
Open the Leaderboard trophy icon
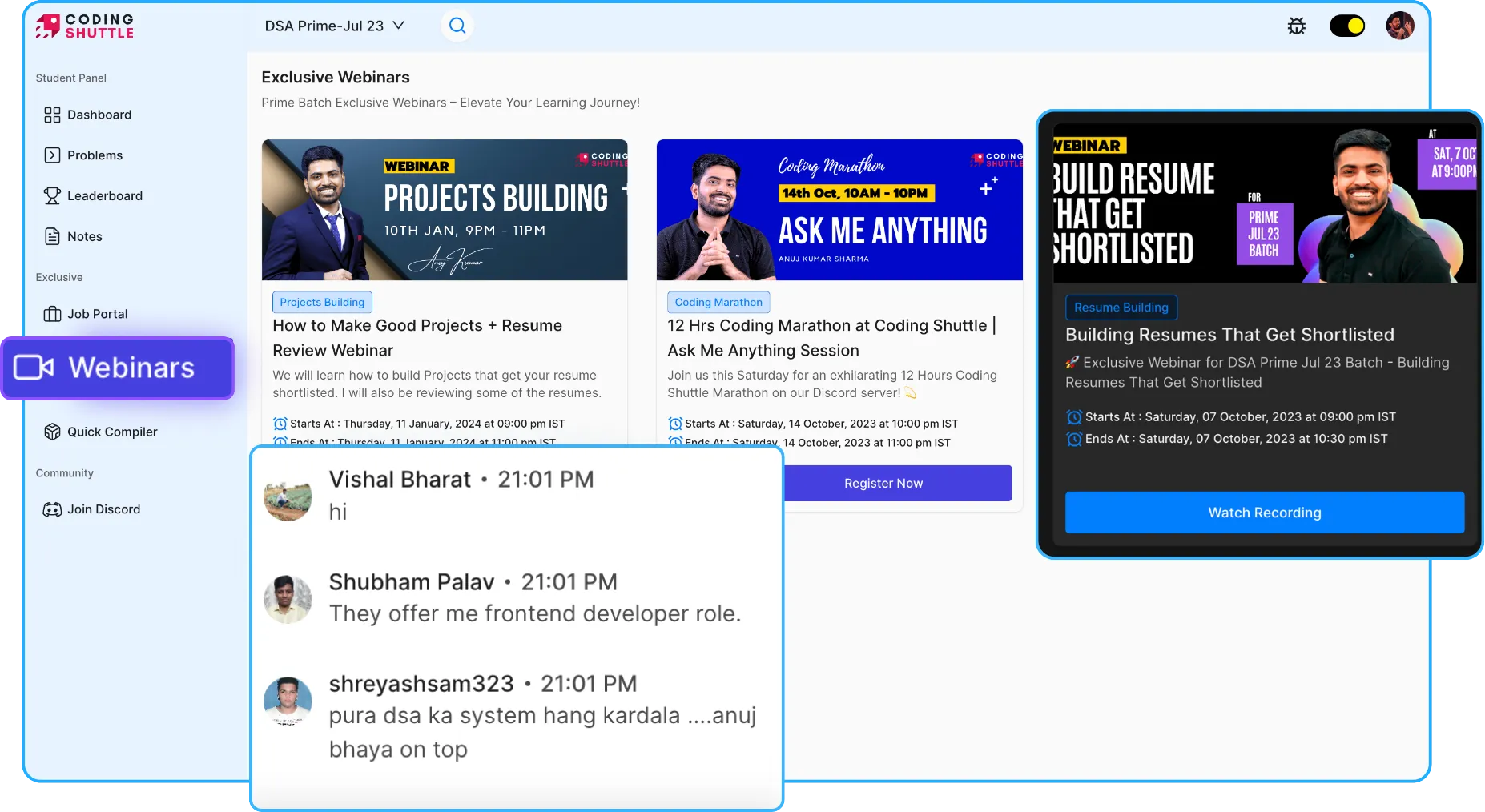pyautogui.click(x=53, y=196)
